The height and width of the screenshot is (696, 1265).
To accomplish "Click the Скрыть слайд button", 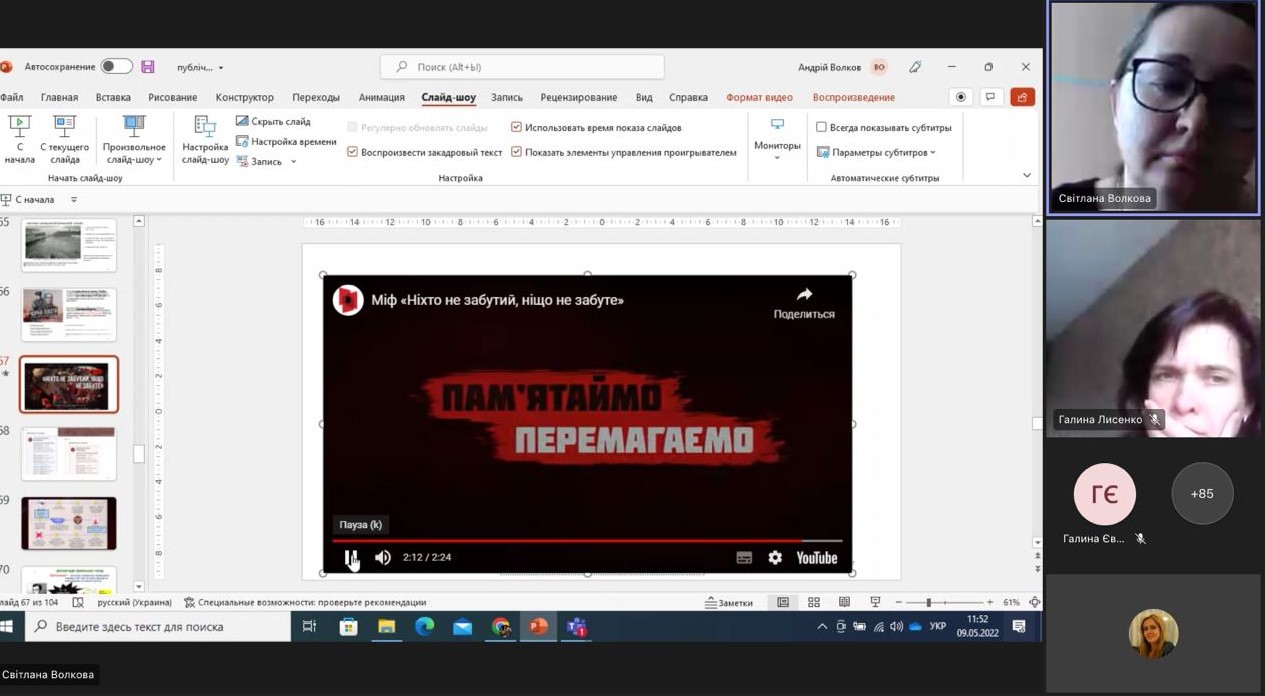I will click(273, 121).
